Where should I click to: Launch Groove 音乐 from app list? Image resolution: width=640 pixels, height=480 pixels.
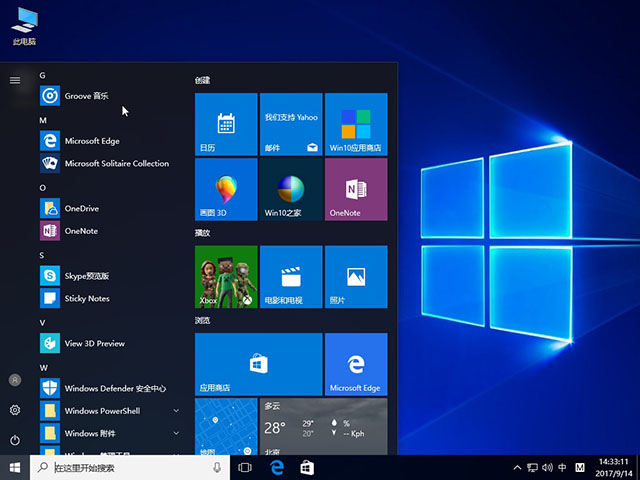click(x=110, y=96)
